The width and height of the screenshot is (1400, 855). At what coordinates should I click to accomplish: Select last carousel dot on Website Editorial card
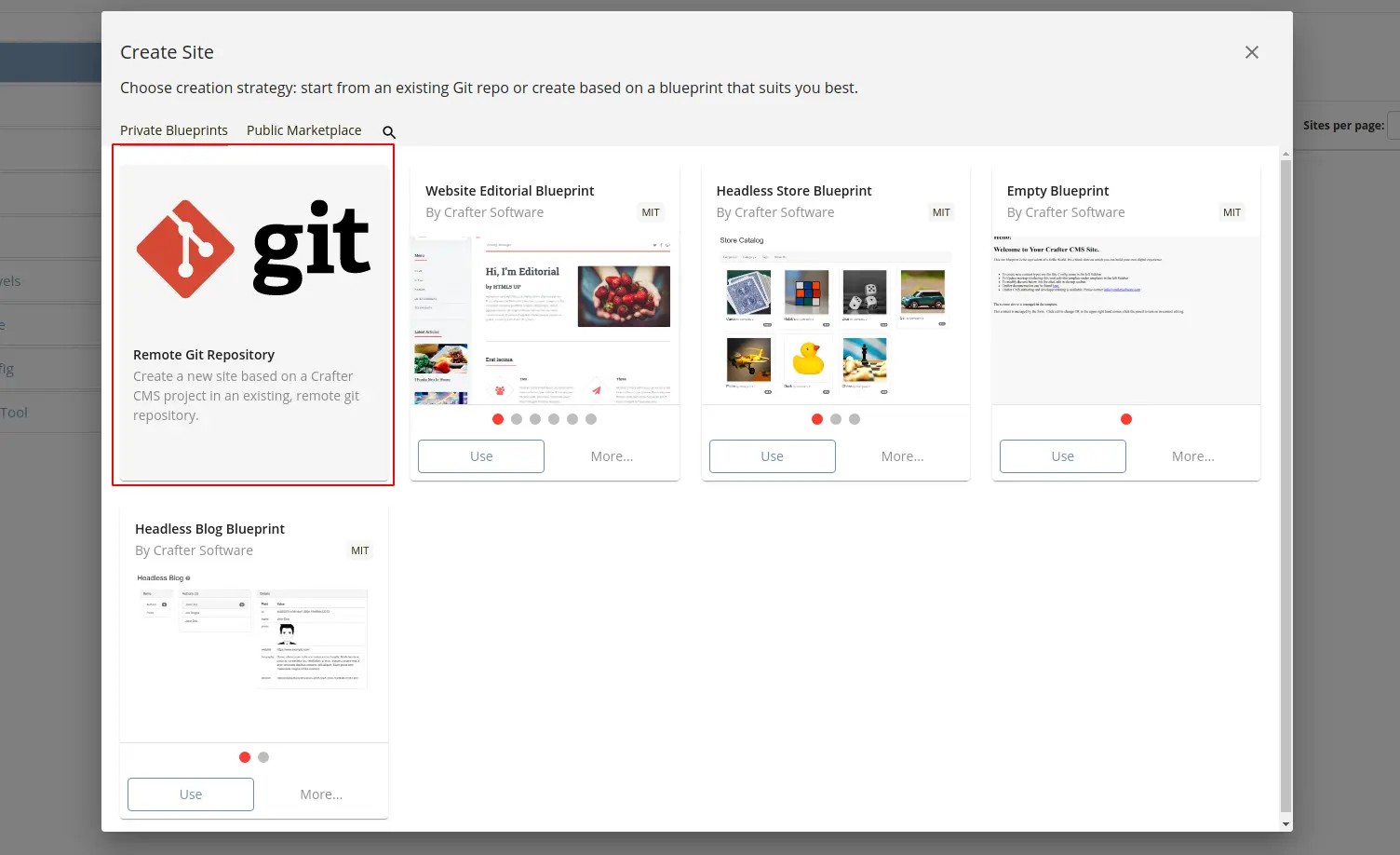tap(591, 419)
